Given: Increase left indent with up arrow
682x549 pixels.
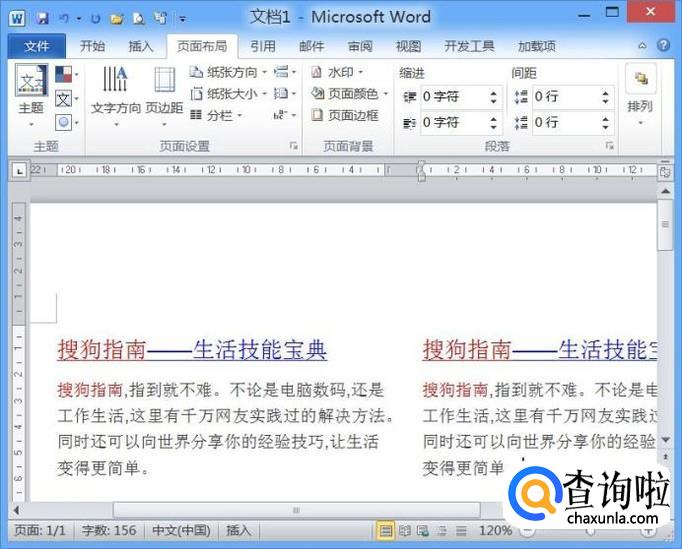Looking at the screenshot, I should coord(493,92).
